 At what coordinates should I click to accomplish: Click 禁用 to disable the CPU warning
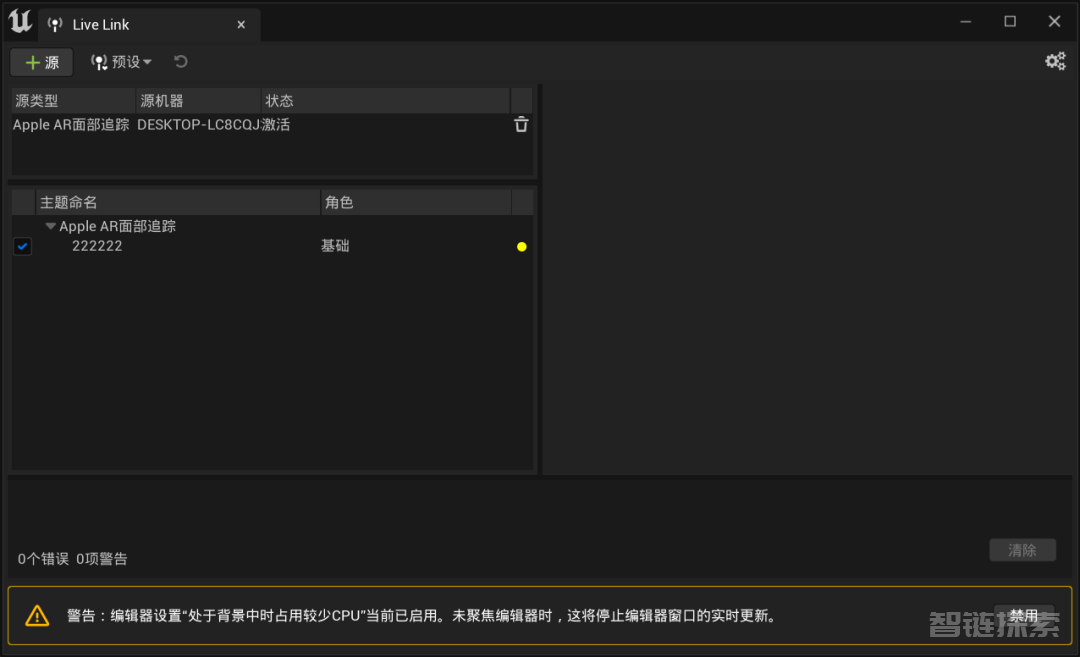tap(1023, 615)
